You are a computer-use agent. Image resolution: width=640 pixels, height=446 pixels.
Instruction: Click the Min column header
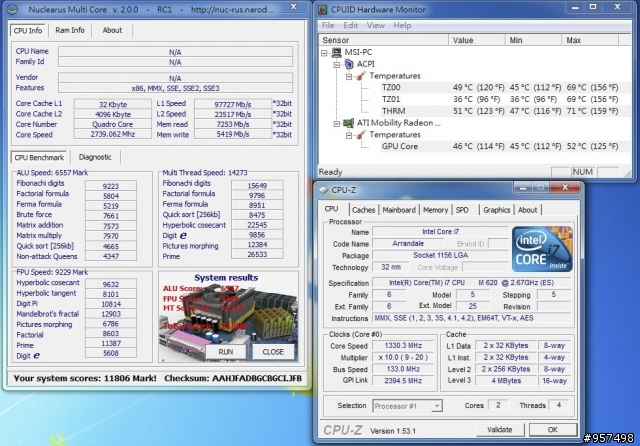(x=533, y=40)
